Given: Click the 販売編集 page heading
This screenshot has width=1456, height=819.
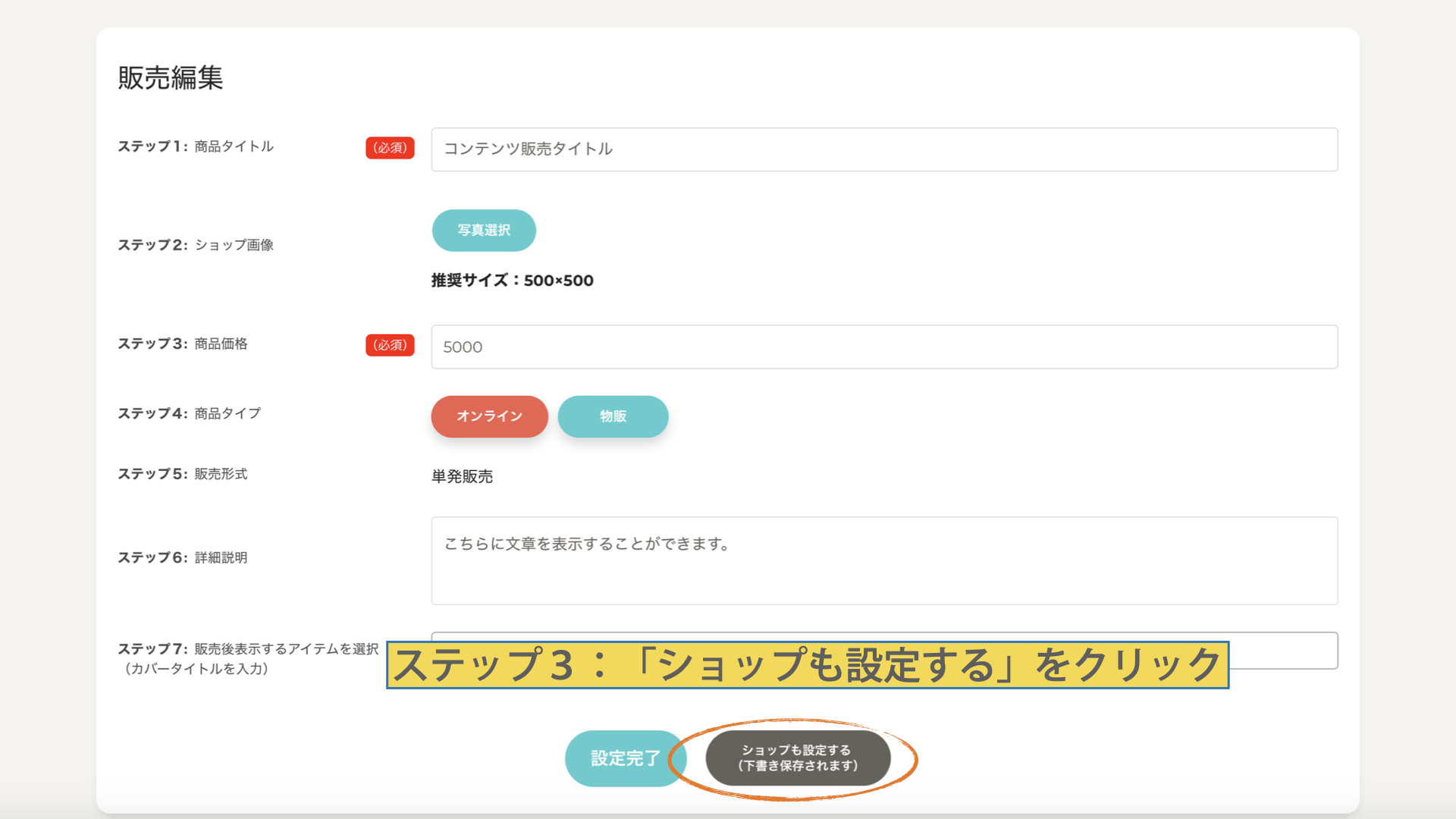Looking at the screenshot, I should (x=171, y=77).
